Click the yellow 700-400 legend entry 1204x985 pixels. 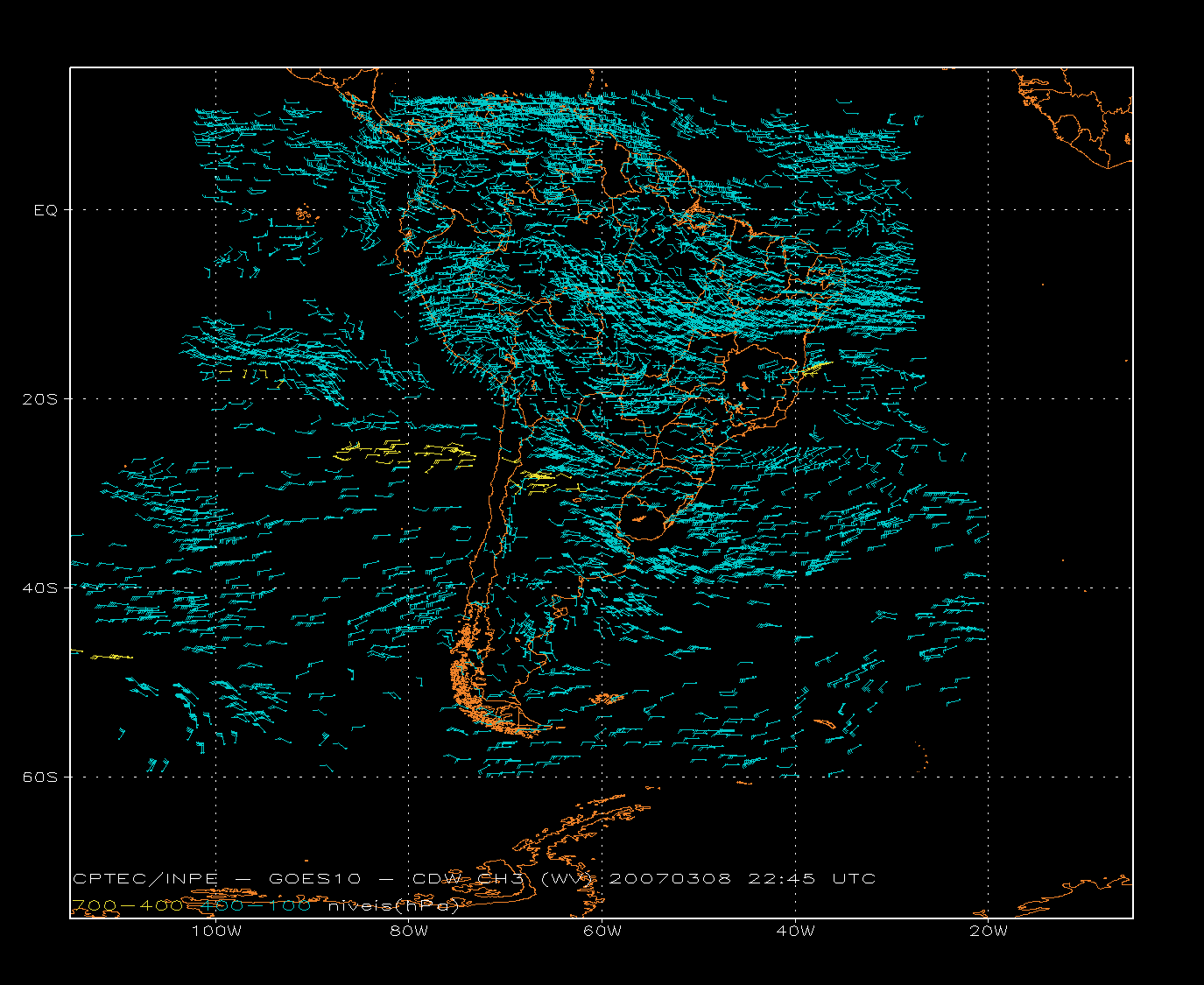coord(127,905)
